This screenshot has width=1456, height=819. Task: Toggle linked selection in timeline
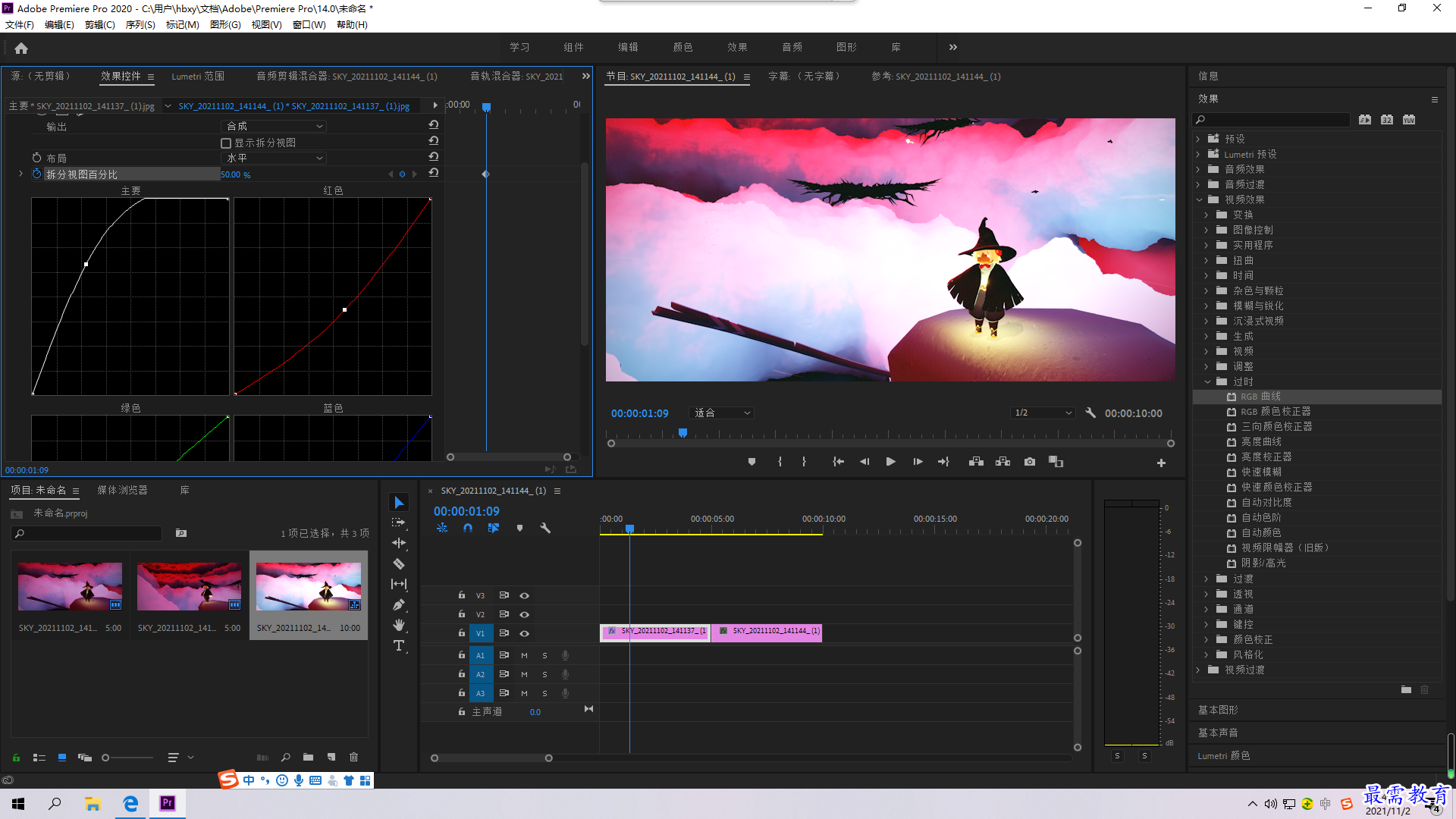(x=494, y=528)
